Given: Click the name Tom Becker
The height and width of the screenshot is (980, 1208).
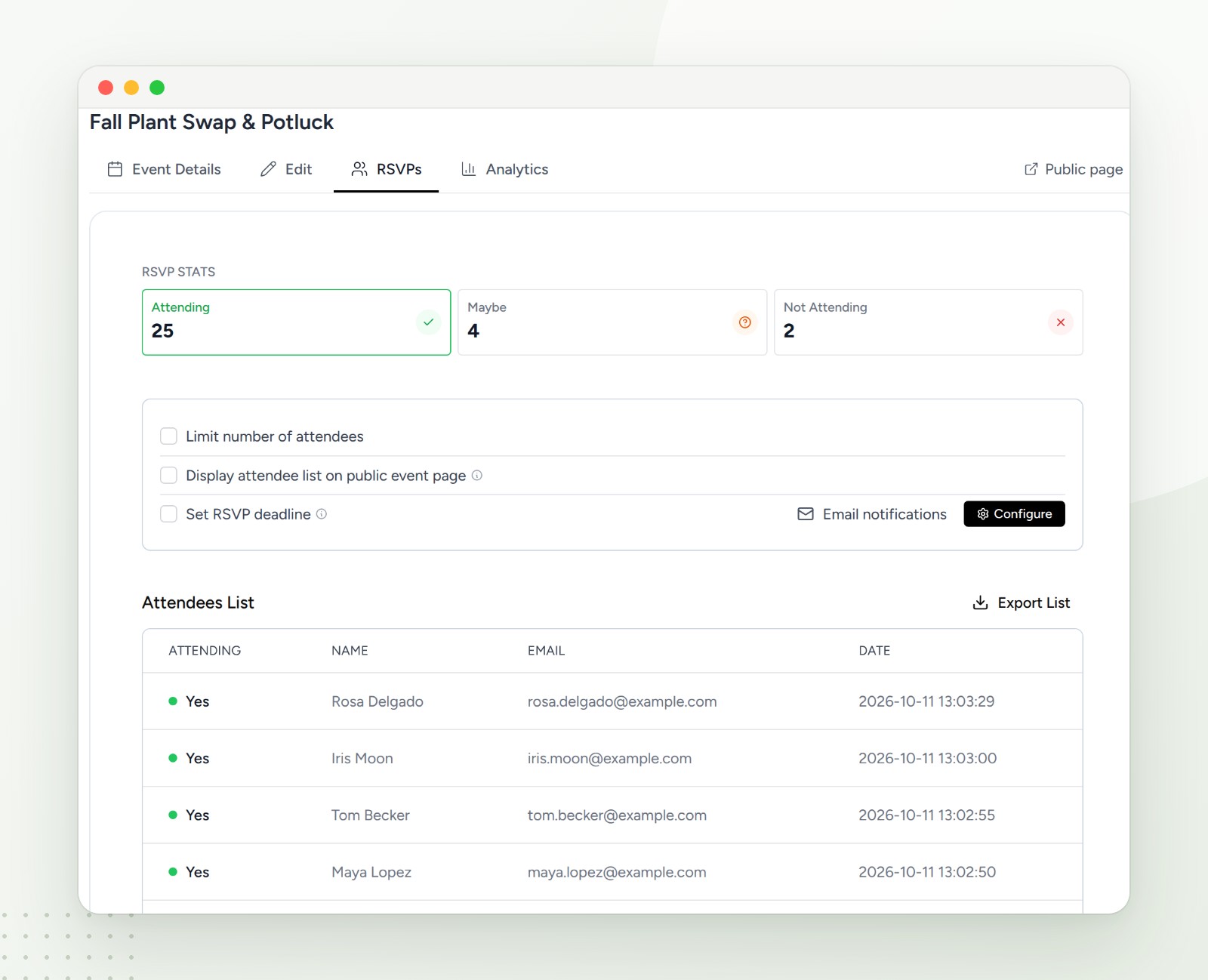Looking at the screenshot, I should coord(371,815).
